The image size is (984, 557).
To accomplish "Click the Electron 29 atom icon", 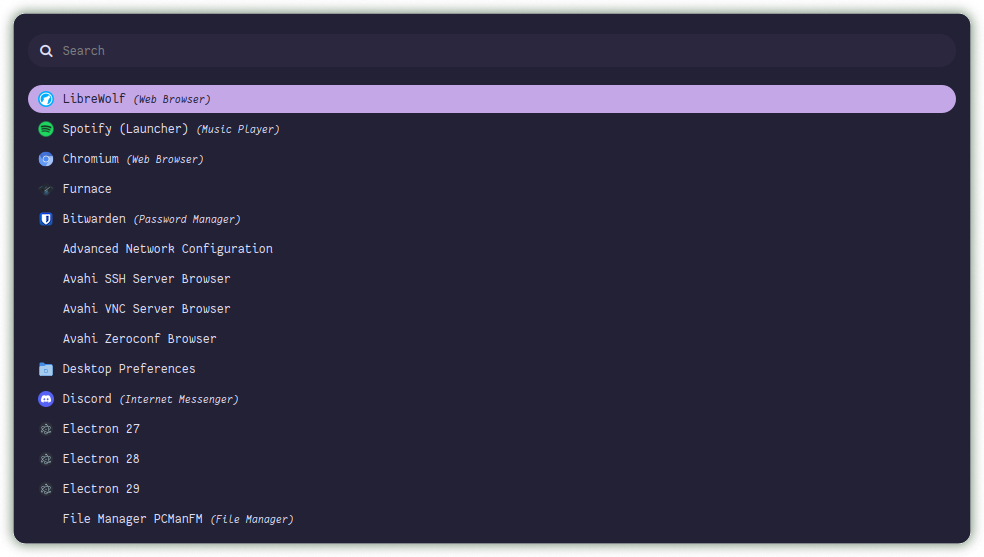I will 46,489.
